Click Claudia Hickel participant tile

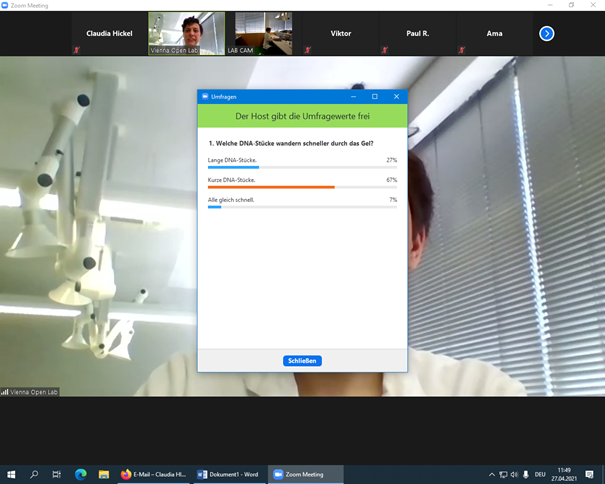[x=108, y=33]
